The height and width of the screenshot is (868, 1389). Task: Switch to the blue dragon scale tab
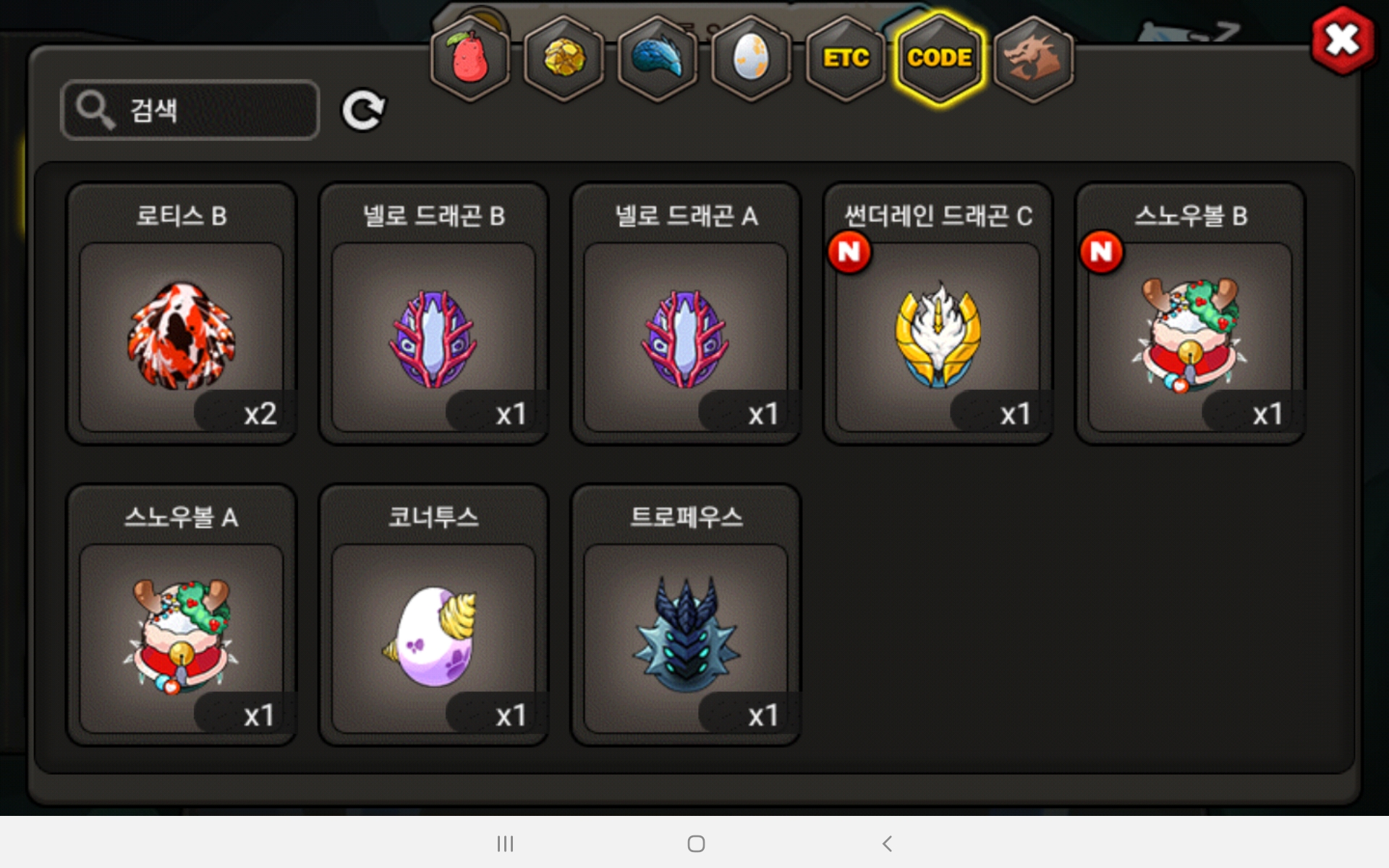pyautogui.click(x=658, y=58)
